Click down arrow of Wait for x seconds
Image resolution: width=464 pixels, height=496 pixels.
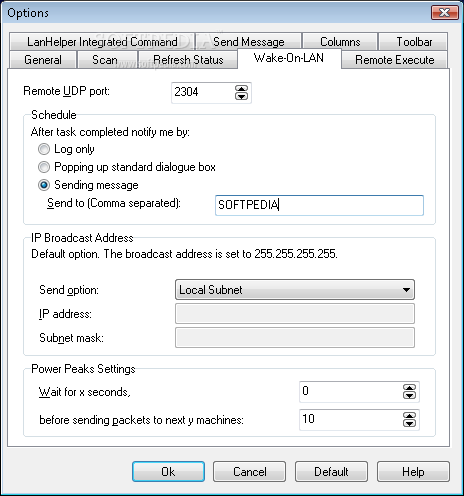pyautogui.click(x=409, y=396)
